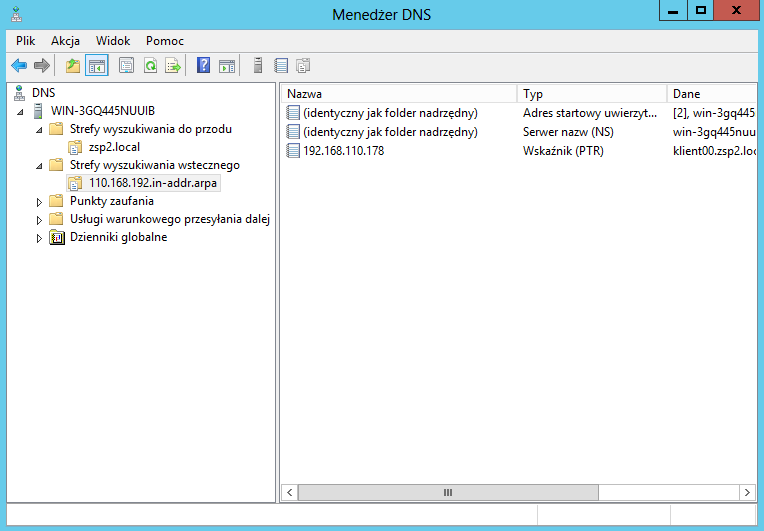This screenshot has height=531, width=764.
Task: Click the New Server toolbar icon
Action: pos(258,66)
